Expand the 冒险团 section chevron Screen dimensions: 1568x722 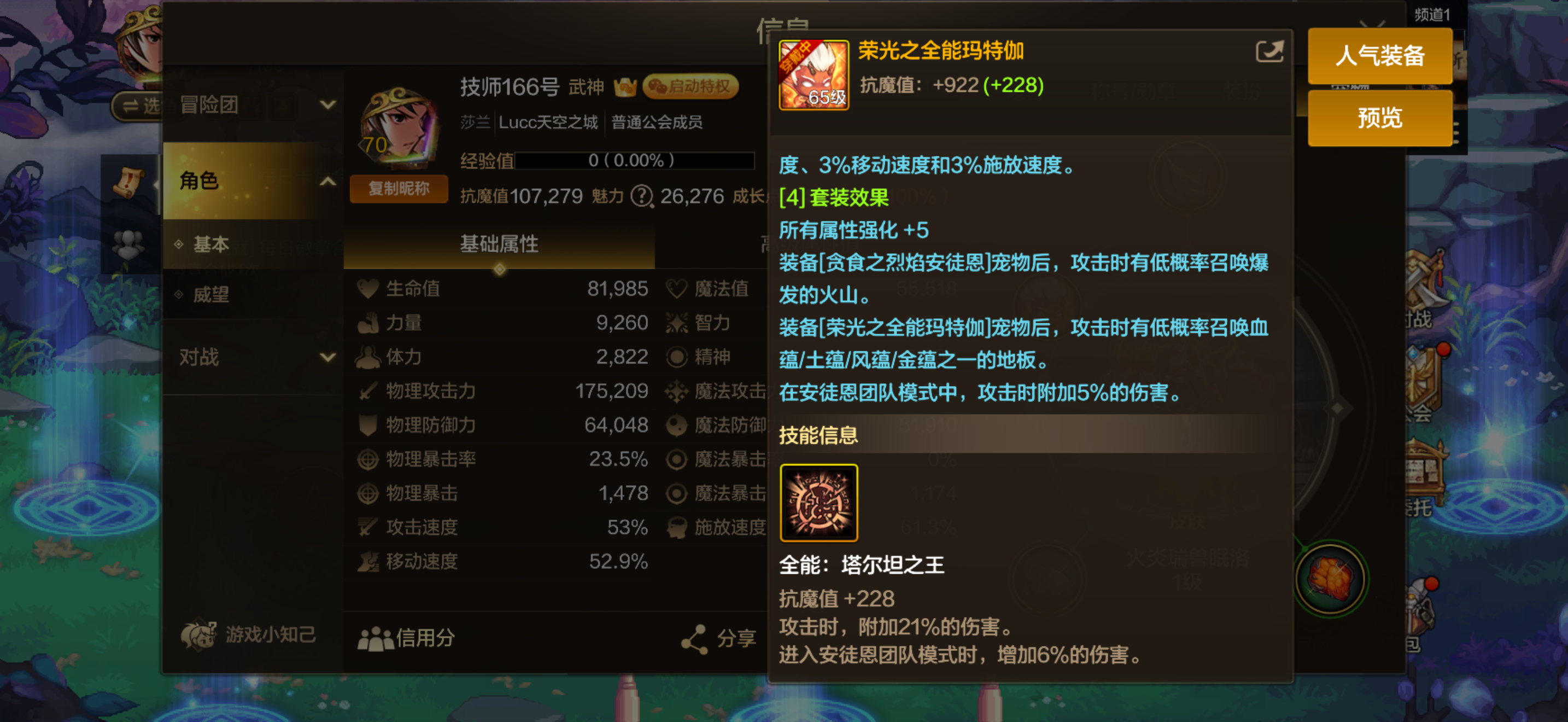click(x=327, y=104)
